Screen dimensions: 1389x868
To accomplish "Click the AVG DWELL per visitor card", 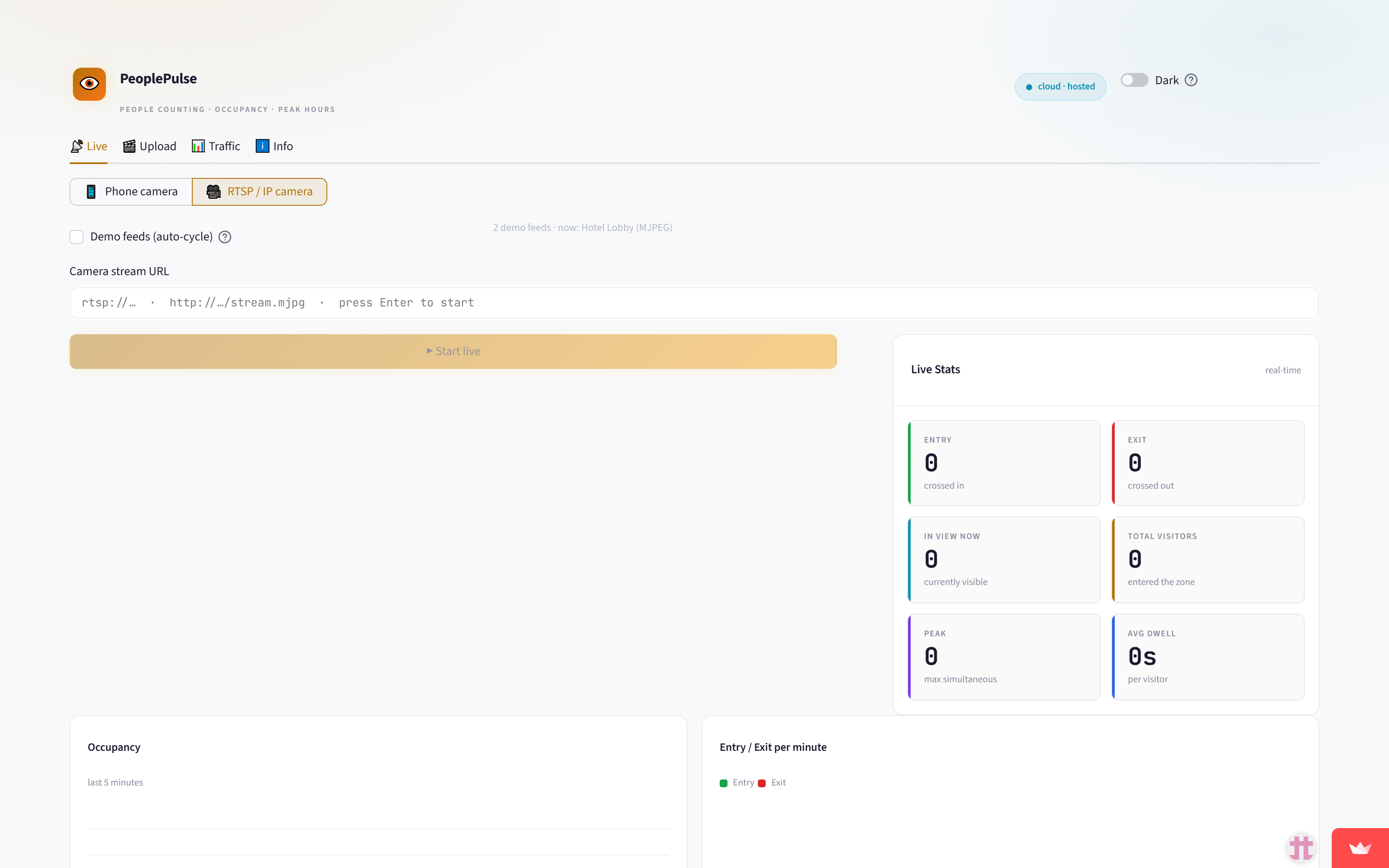I will point(1208,657).
